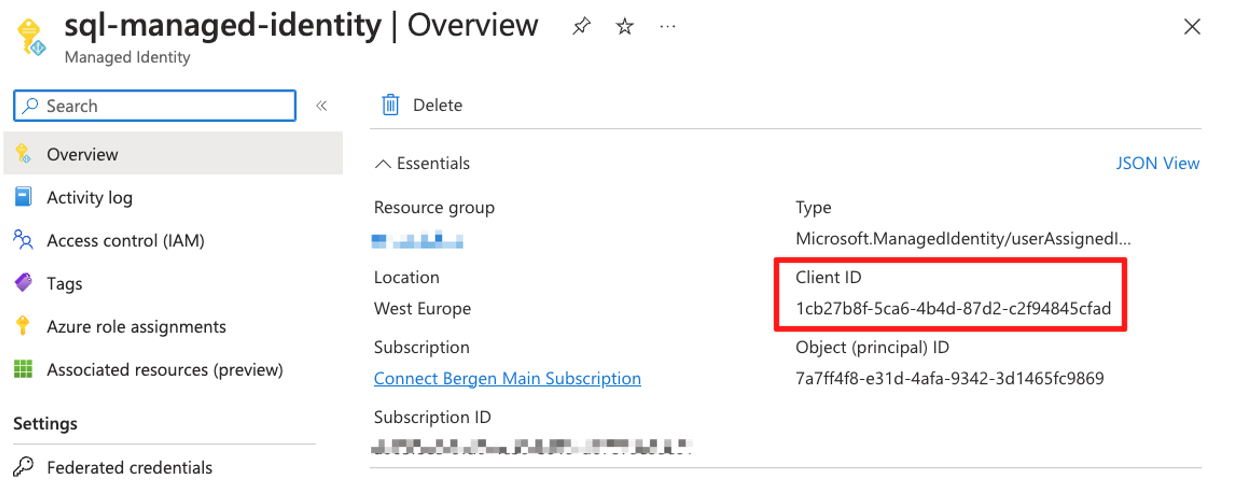Image resolution: width=1241 pixels, height=497 pixels.
Task: Click the Type value Microsoft.ManagedIdentity/userAssignedI...
Action: [964, 238]
